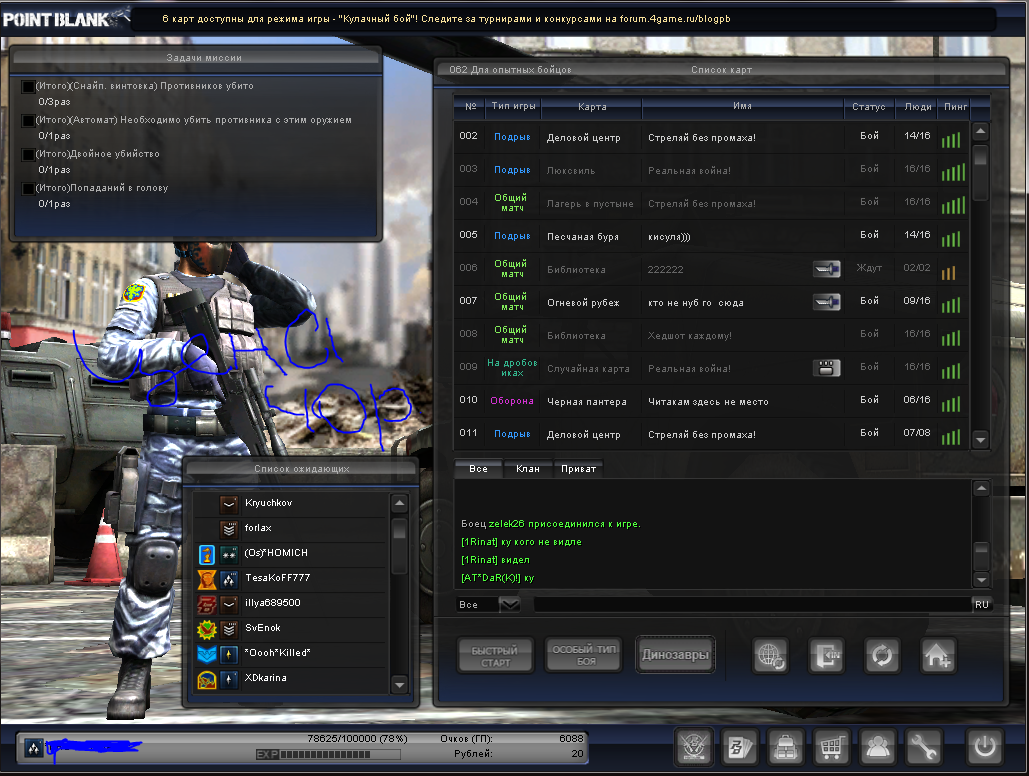Select player XDkarina in waiting list
Image resolution: width=1029 pixels, height=776 pixels.
(x=292, y=678)
